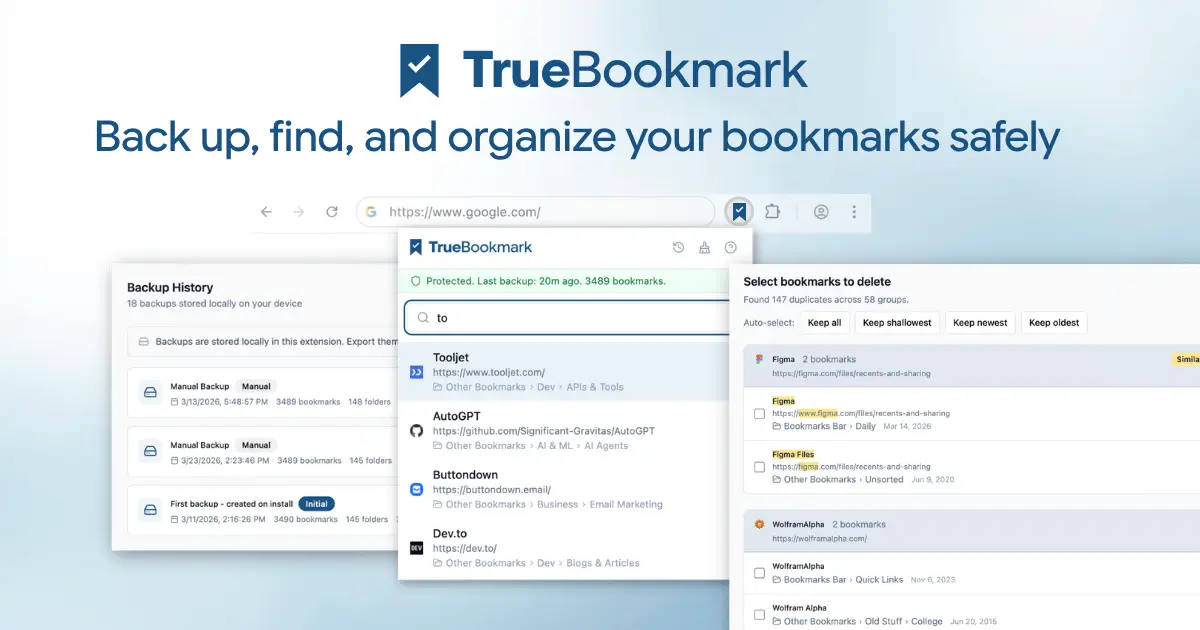Screen dimensions: 1200x630
Task: Open the browser extensions puzzle icon
Action: click(x=772, y=212)
